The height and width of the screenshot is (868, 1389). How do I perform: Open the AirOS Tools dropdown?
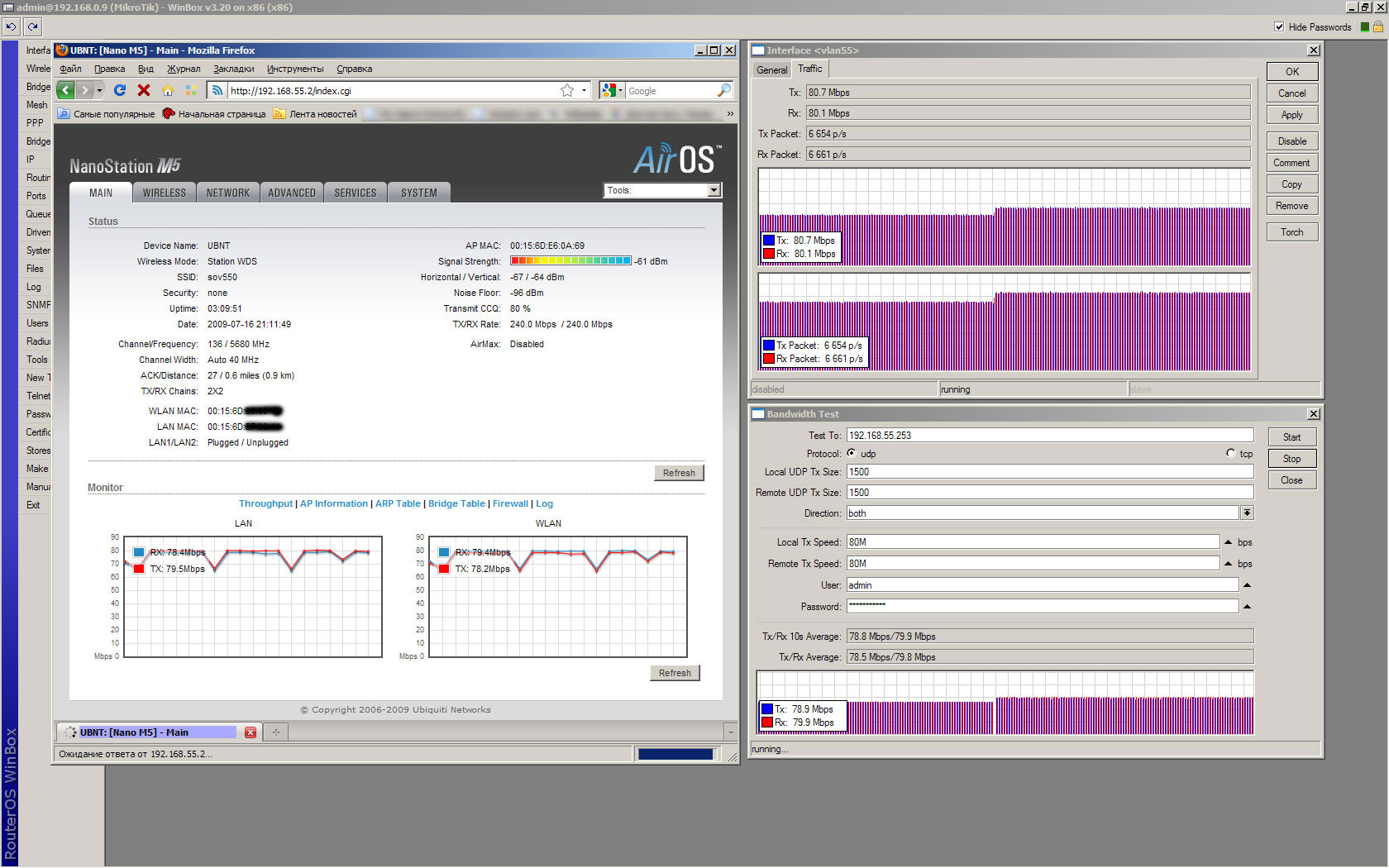714,190
